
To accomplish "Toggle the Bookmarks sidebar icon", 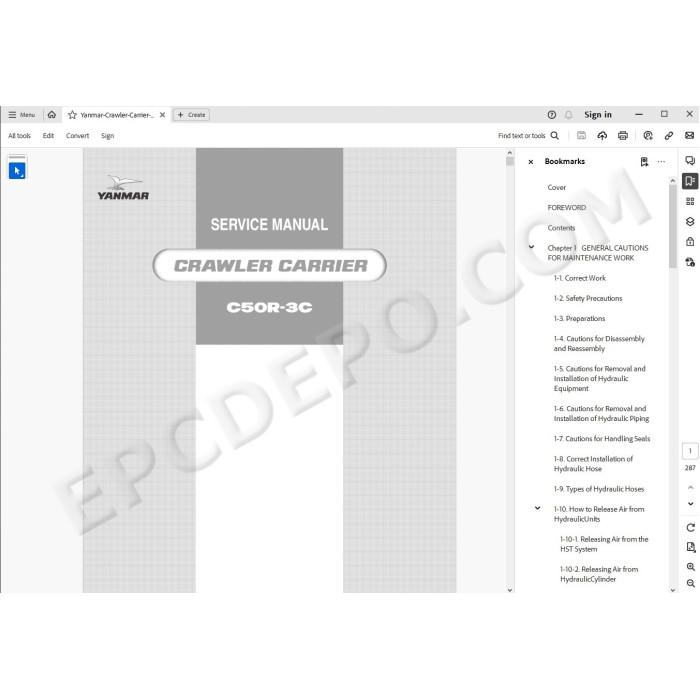I will (x=690, y=181).
